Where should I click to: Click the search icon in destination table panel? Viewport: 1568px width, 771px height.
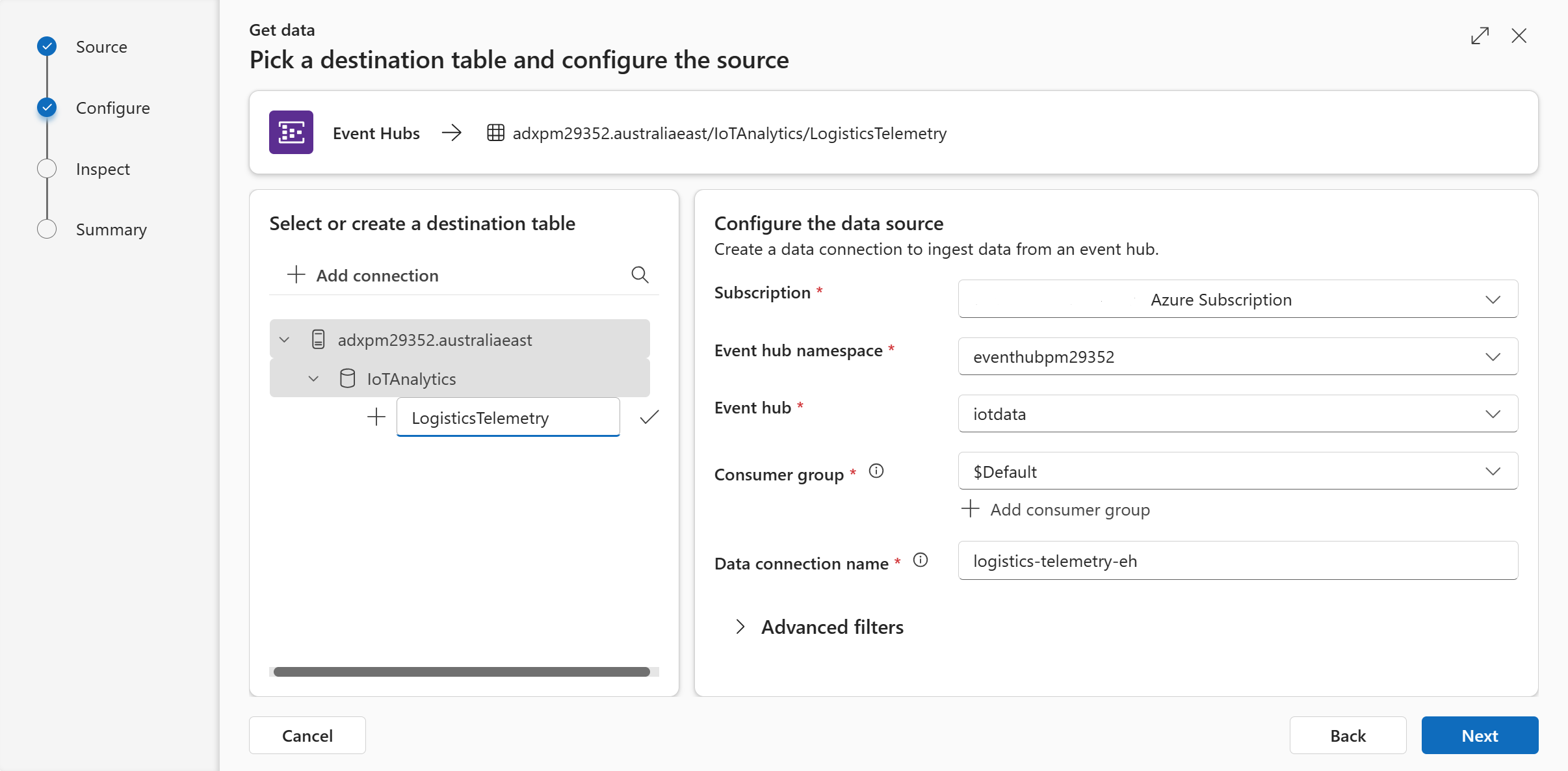click(x=640, y=274)
